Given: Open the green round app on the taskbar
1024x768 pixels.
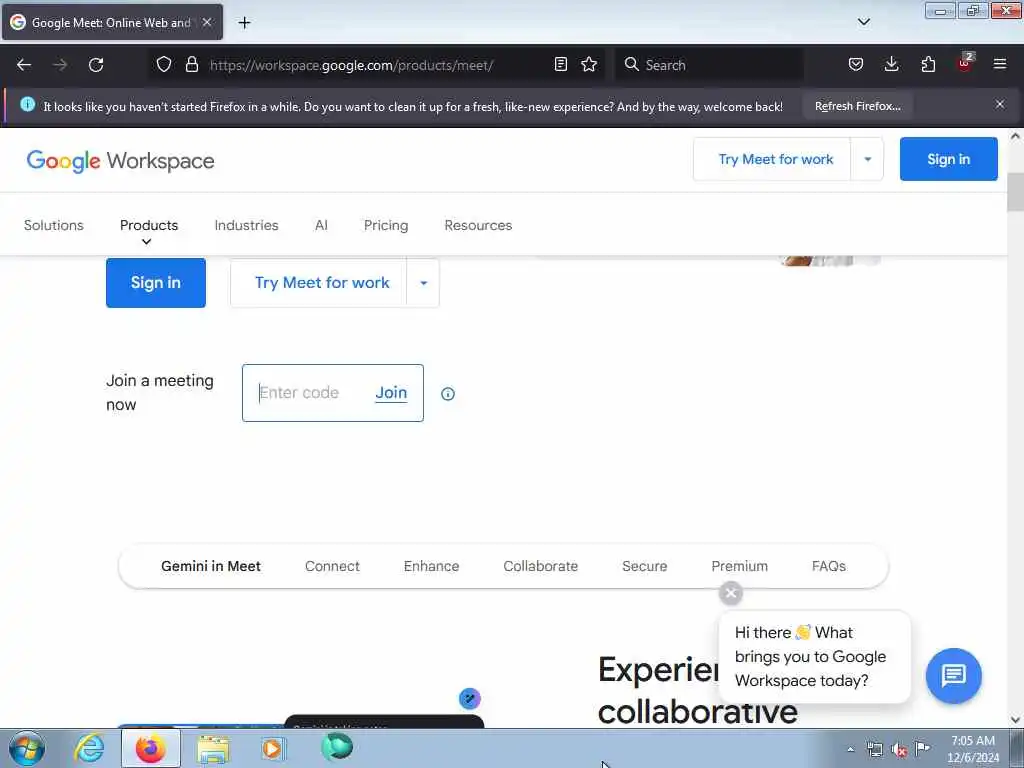Looking at the screenshot, I should [x=337, y=747].
